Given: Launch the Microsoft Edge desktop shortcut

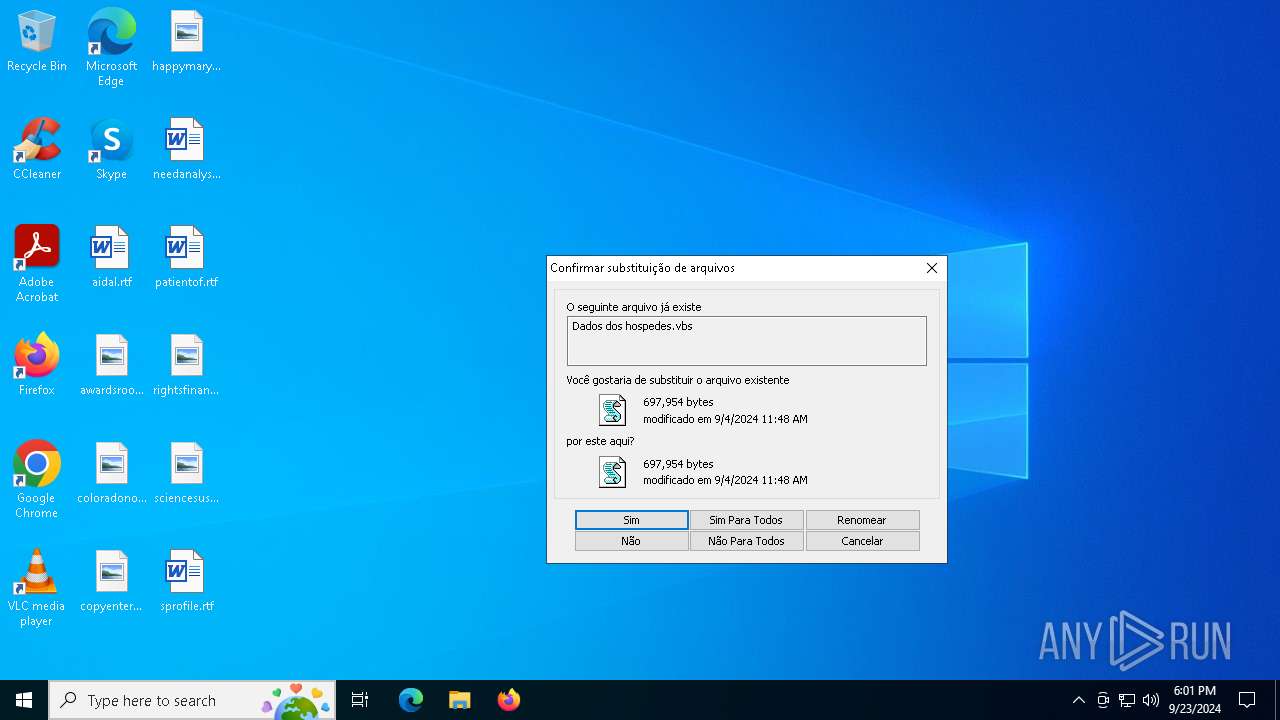Looking at the screenshot, I should coord(111,47).
